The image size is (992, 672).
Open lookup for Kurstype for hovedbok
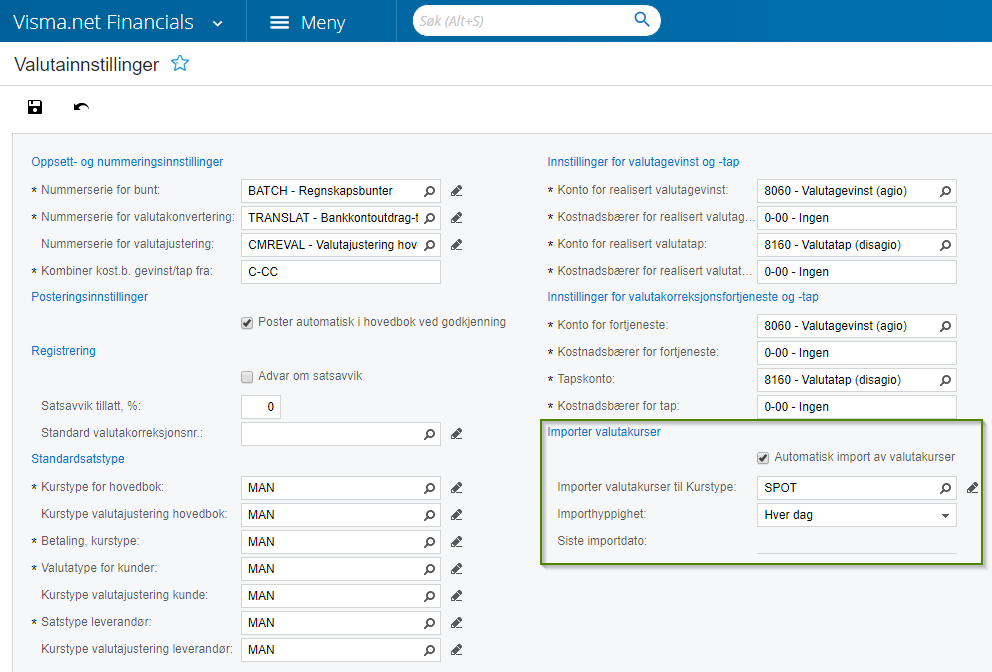point(430,487)
